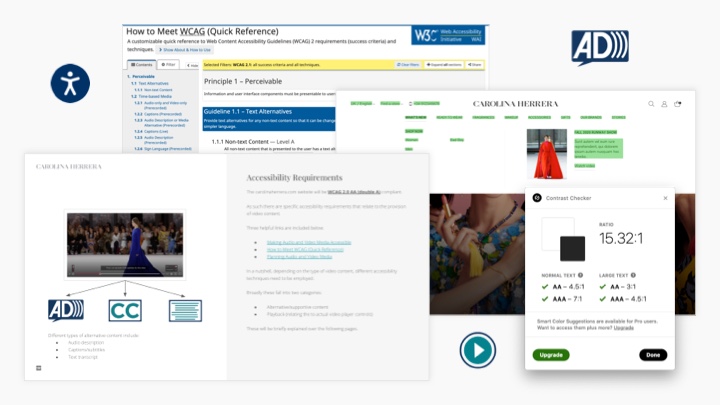720x405 pixels.
Task: Click the small AD icon in the slide
Action: [66, 310]
